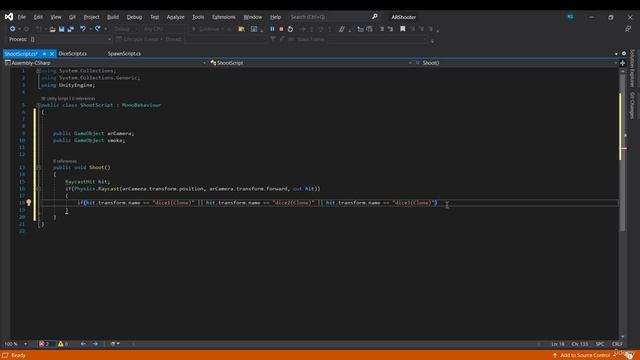Toggle pin on ShootScript.cs tab
Screen dimensions: 640x360
pyautogui.click(x=44, y=54)
